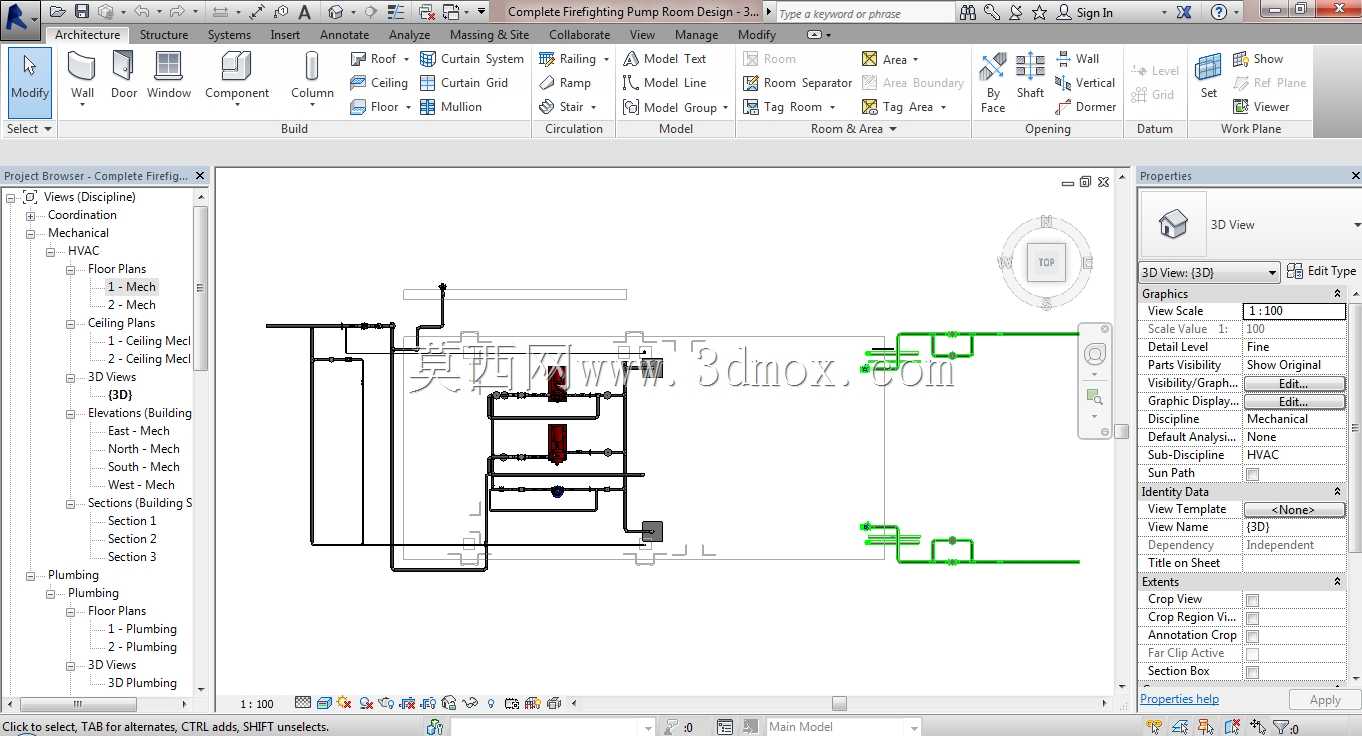Click the View Scale 1 : 100 field

coord(1294,312)
